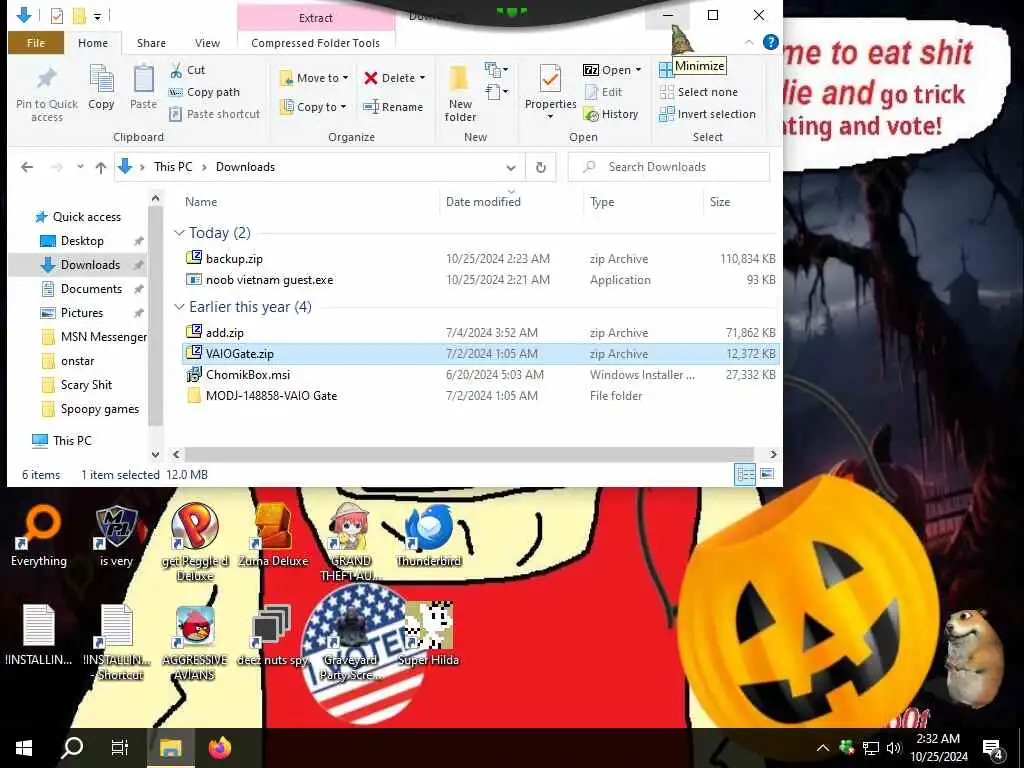Image resolution: width=1024 pixels, height=768 pixels.
Task: Collapse the ribbon with the chevron
Action: [x=749, y=42]
